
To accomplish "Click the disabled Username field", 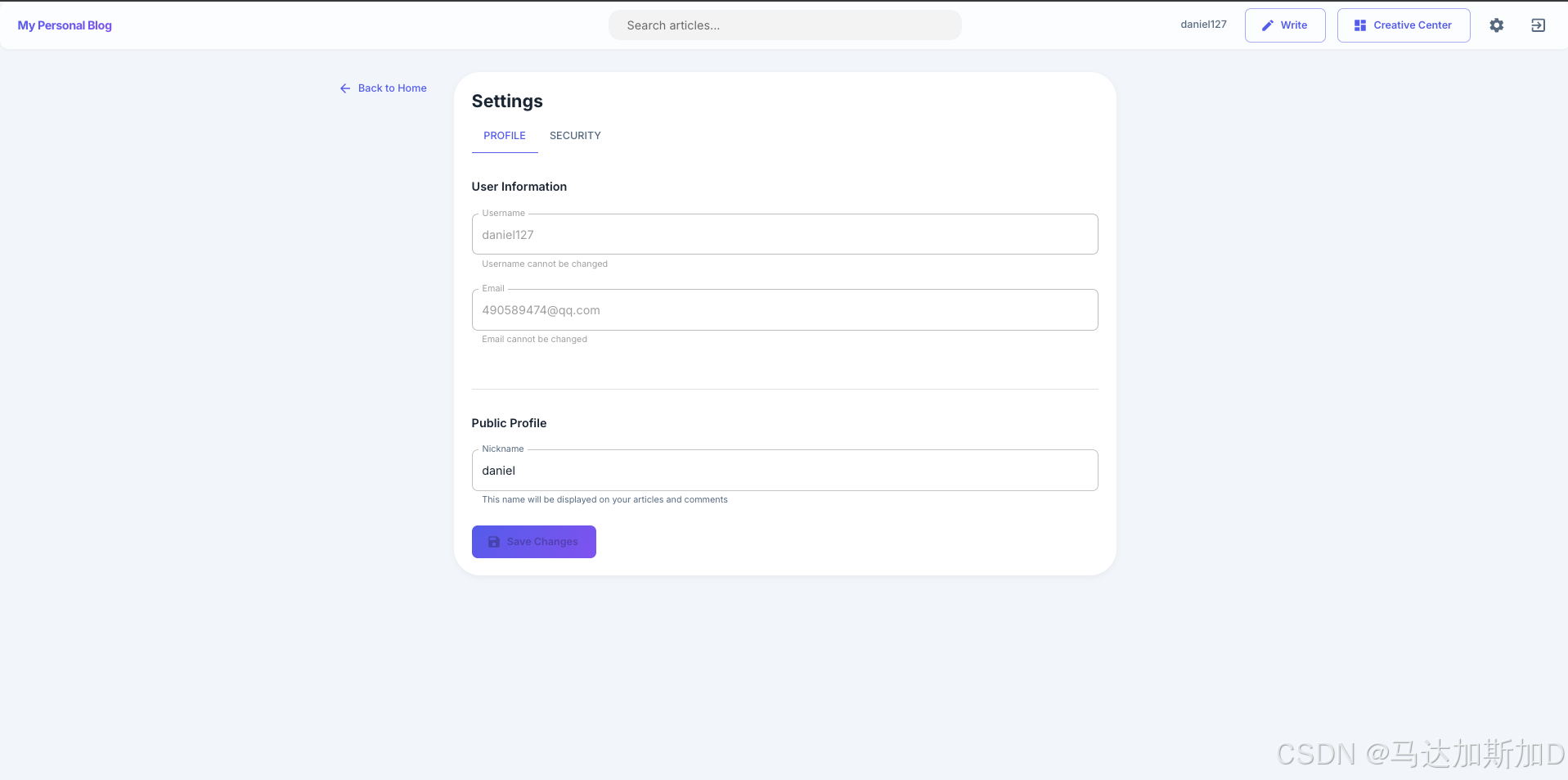I will [x=785, y=235].
